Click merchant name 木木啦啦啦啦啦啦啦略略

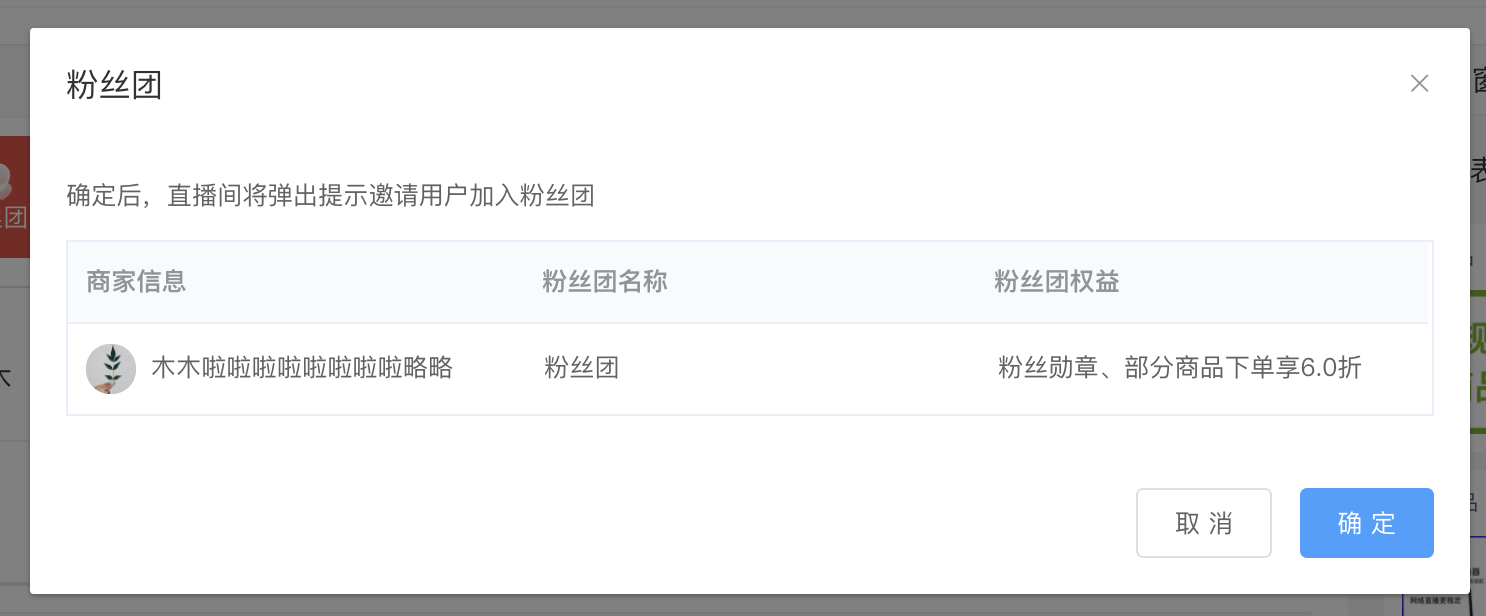[302, 368]
